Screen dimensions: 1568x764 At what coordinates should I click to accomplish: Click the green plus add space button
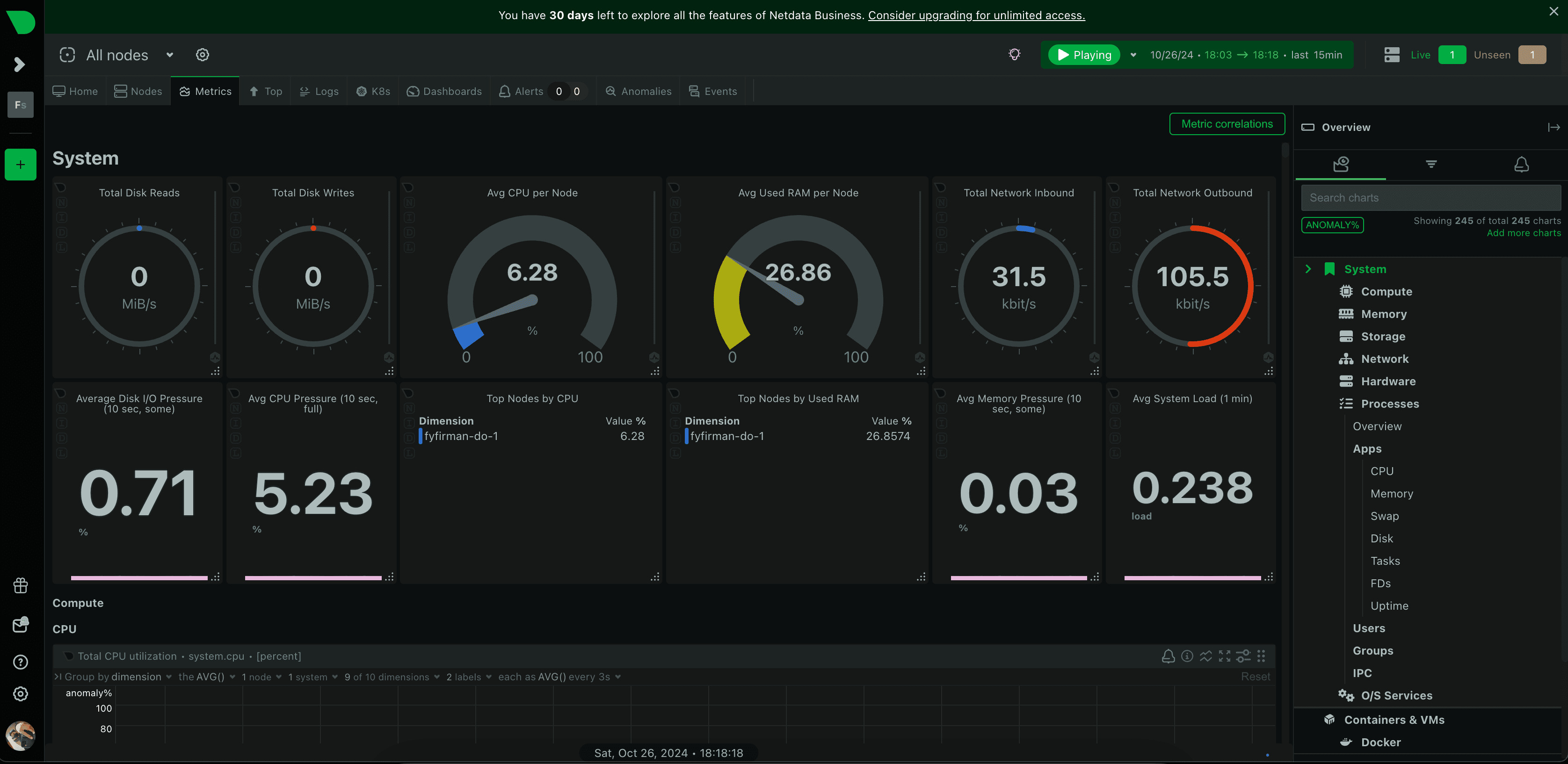point(20,165)
